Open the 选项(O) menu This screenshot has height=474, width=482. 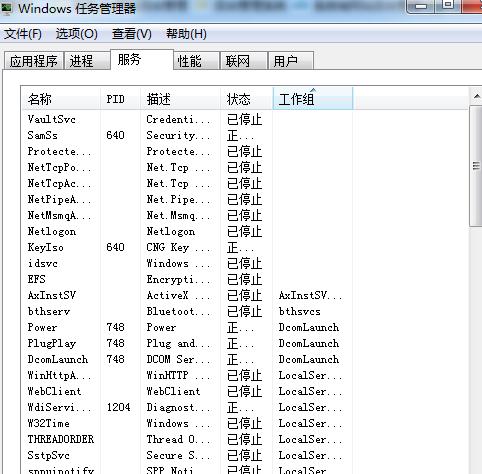click(x=77, y=34)
